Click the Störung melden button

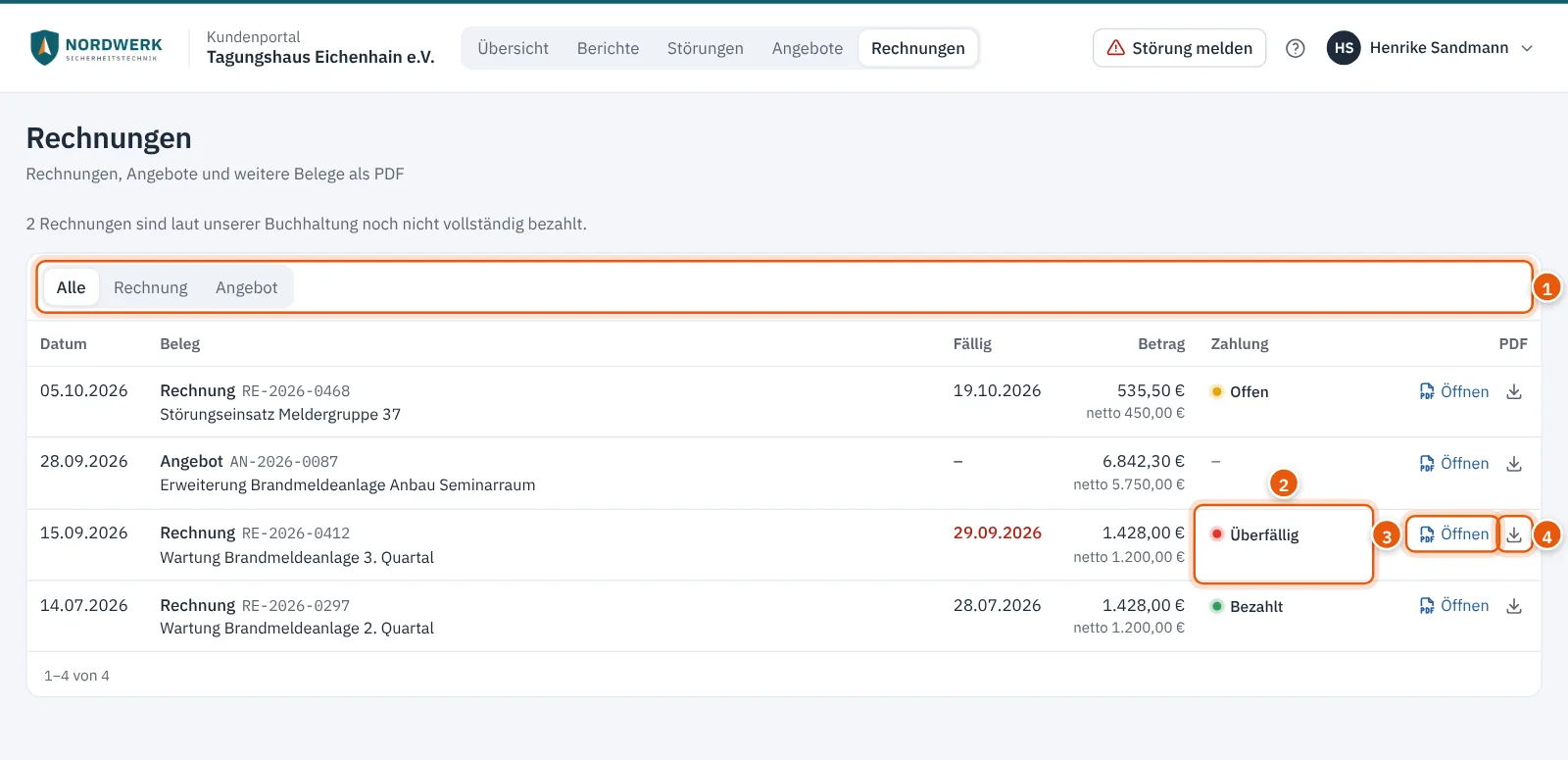coord(1179,48)
